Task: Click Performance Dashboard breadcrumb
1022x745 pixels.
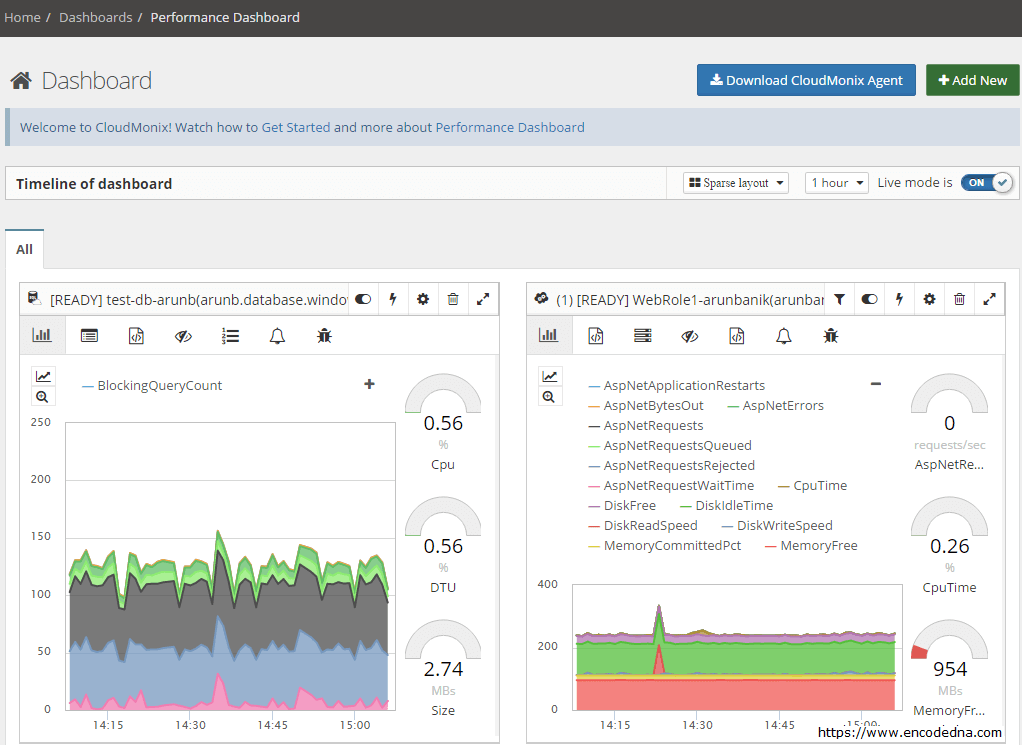Action: 225,18
